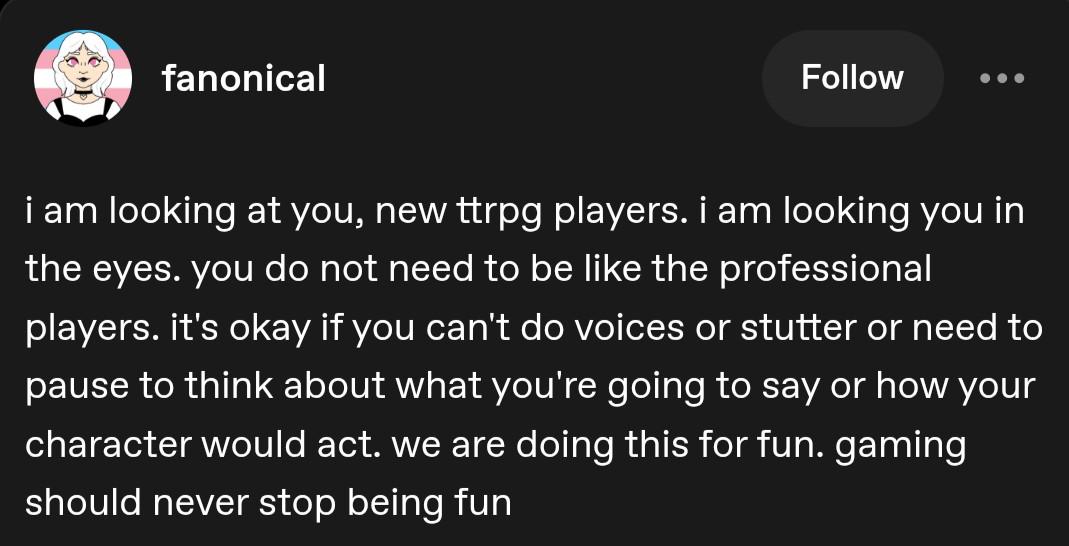Click the word "stutter" in the post
Screen dimensions: 1069x546
point(797,327)
